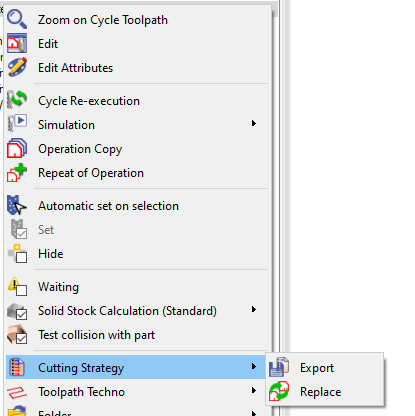Choose Operation Copy from context menu

80,149
